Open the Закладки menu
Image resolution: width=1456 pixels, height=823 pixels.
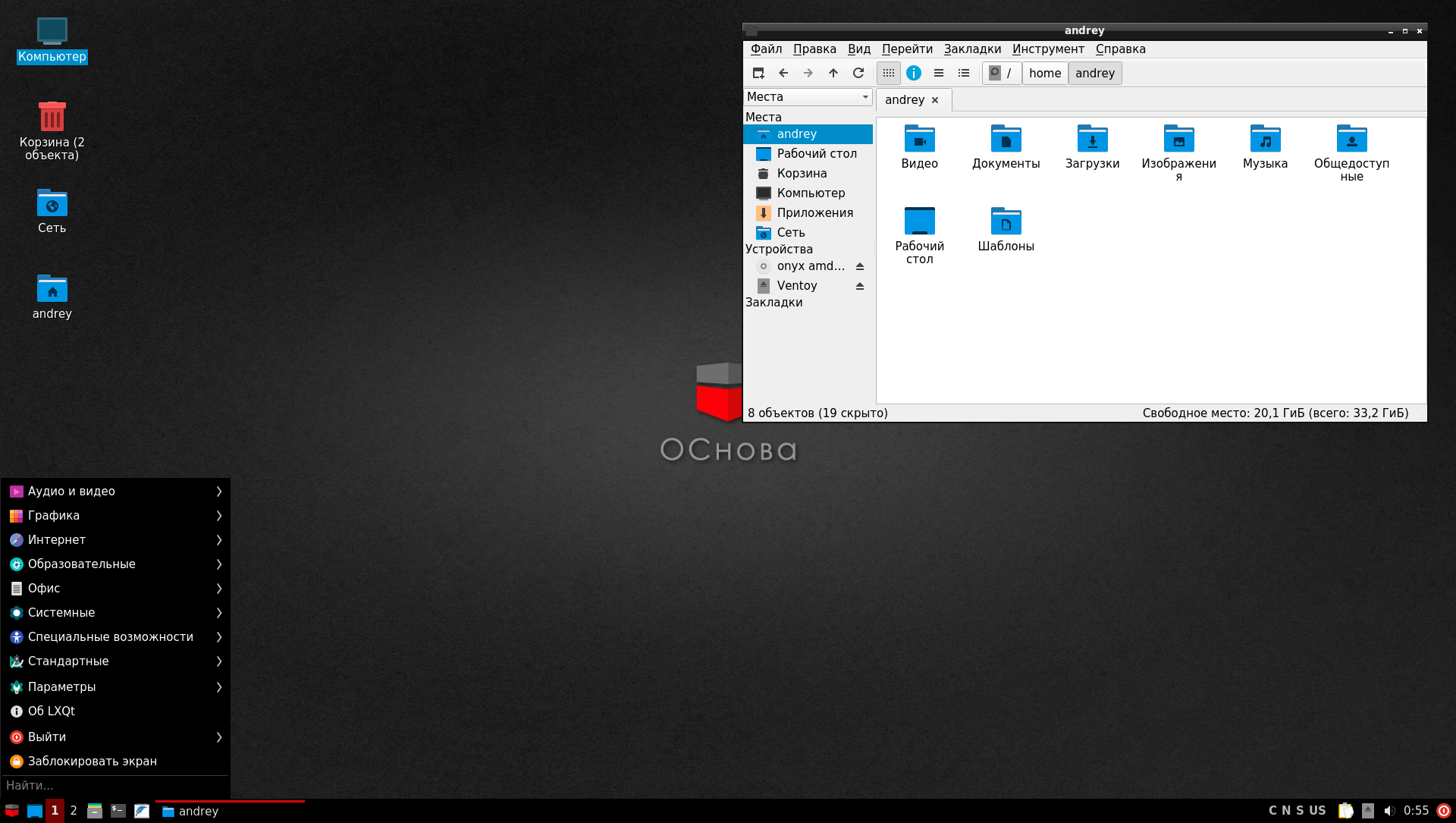coord(972,49)
